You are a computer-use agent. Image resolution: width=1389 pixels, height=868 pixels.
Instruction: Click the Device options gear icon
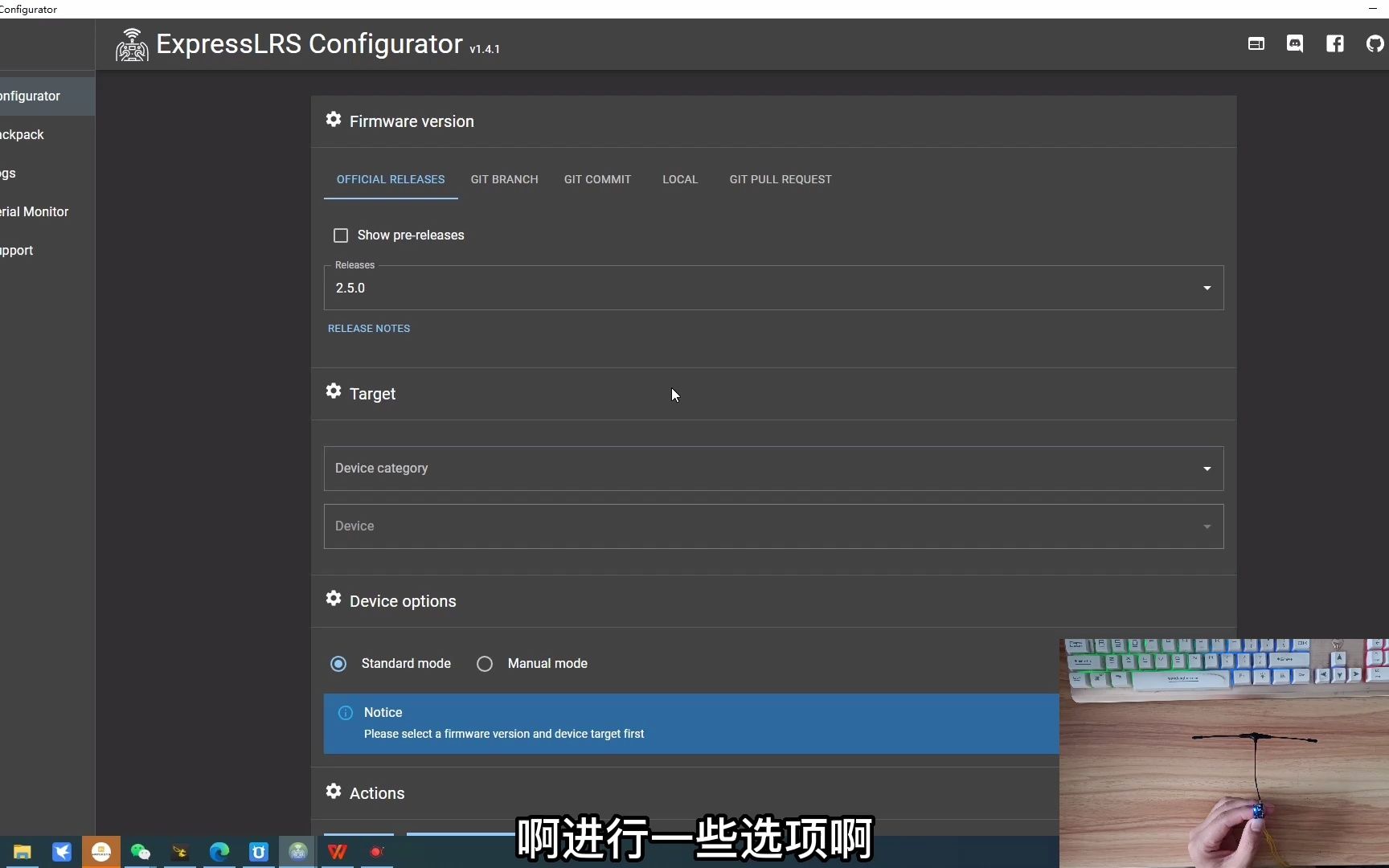pyautogui.click(x=333, y=600)
